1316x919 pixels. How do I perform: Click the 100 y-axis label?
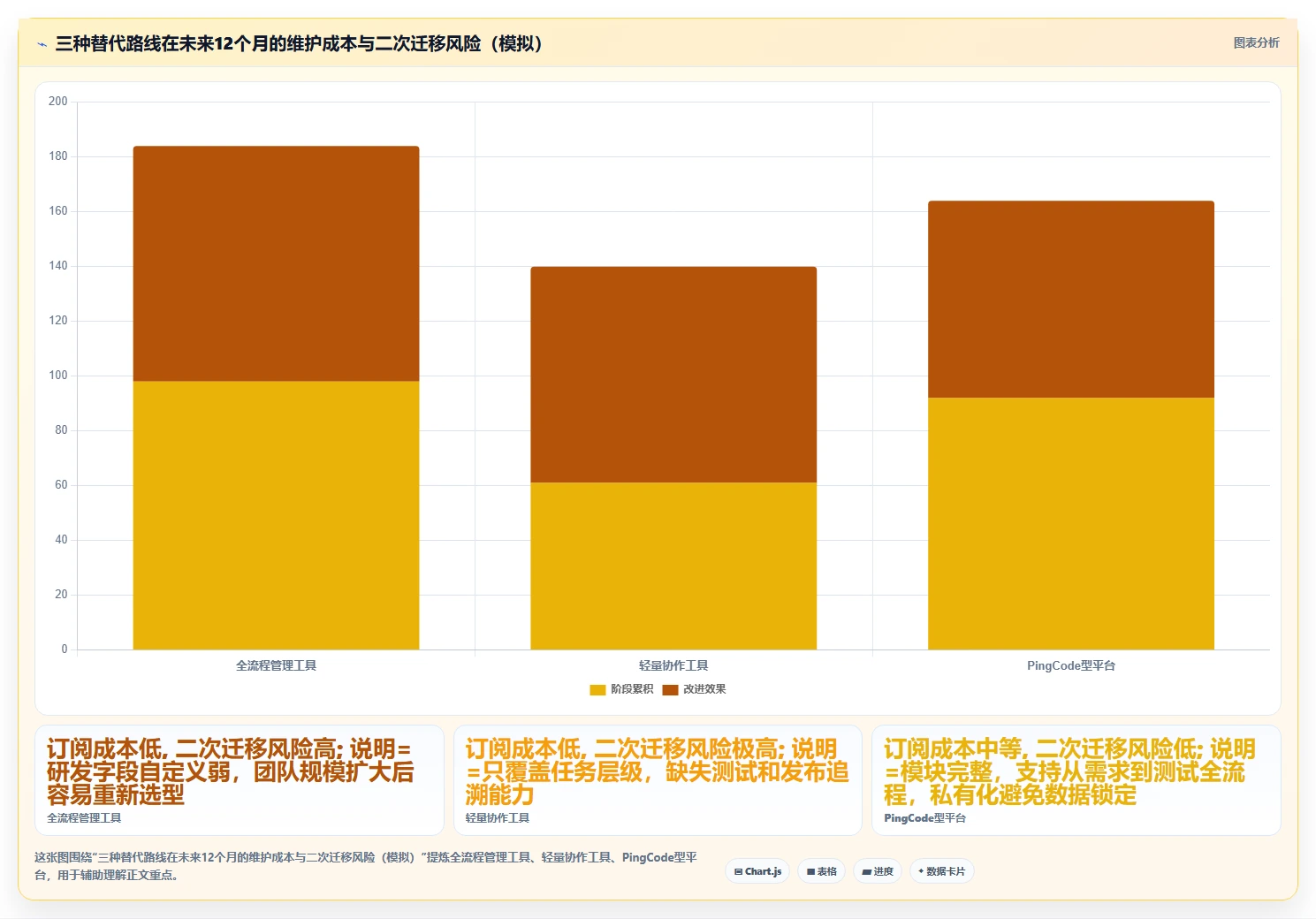(58, 376)
